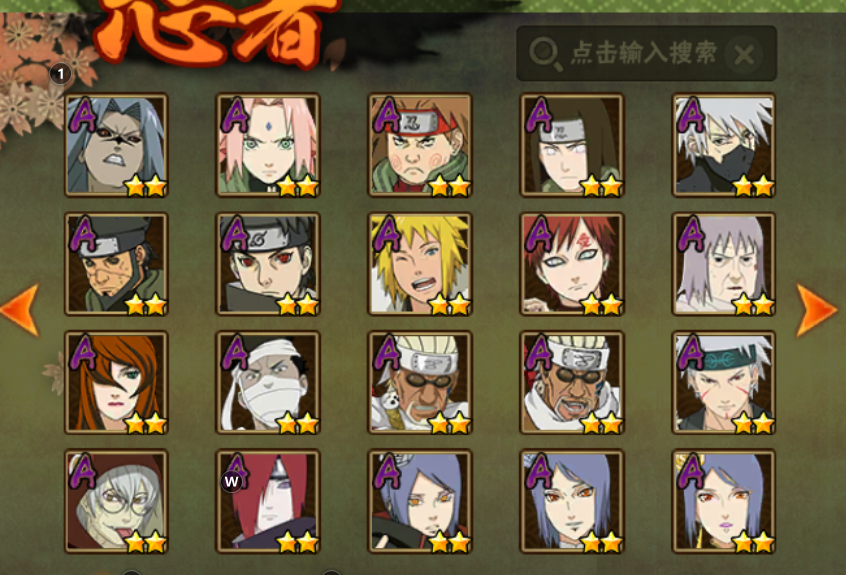846x575 pixels.
Task: Select the chubby ninja with red headband
Action: 420,145
